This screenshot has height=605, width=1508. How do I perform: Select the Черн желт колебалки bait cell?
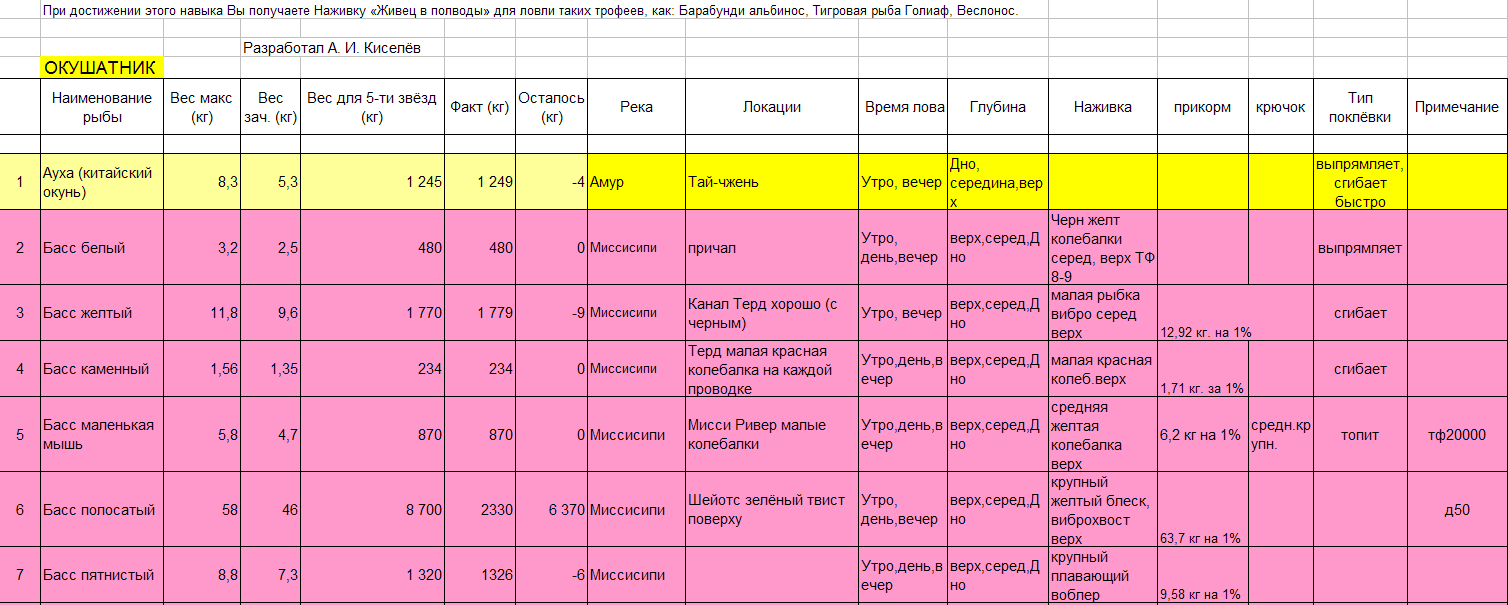coord(1102,248)
